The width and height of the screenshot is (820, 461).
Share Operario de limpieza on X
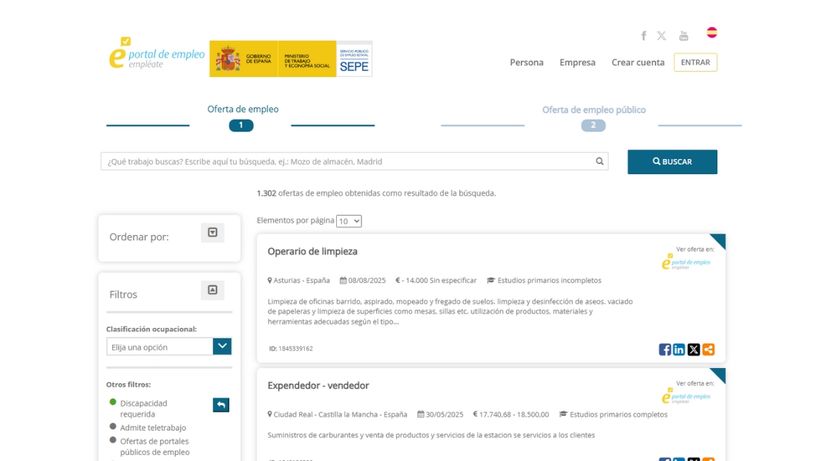click(694, 349)
